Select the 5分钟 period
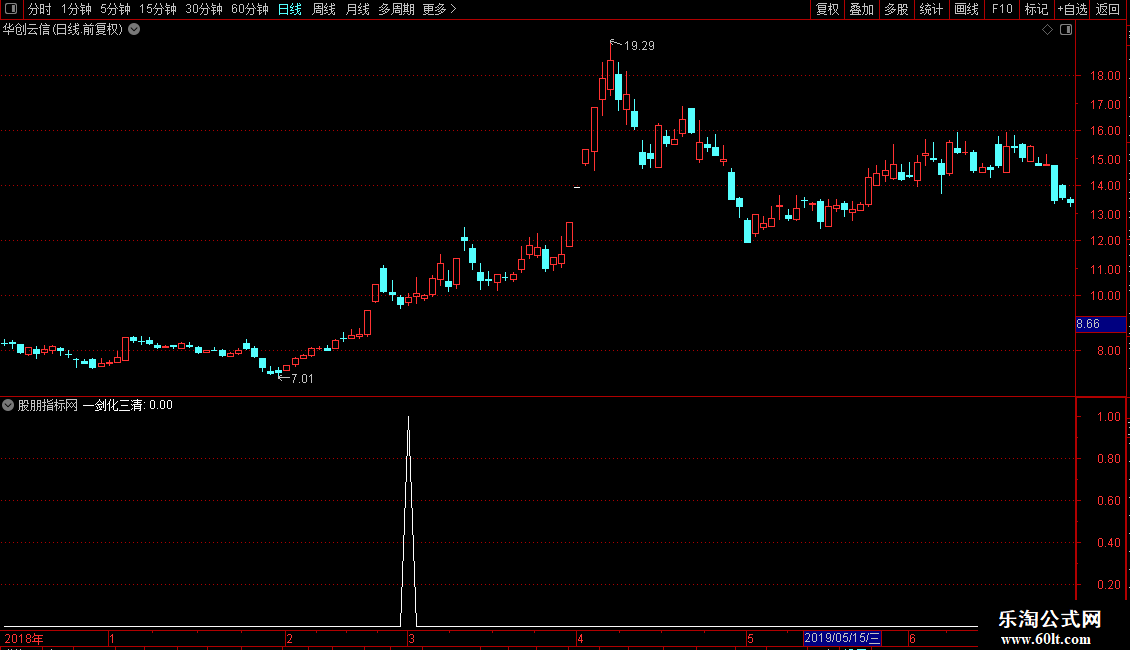Image resolution: width=1130 pixels, height=650 pixels. [x=115, y=9]
